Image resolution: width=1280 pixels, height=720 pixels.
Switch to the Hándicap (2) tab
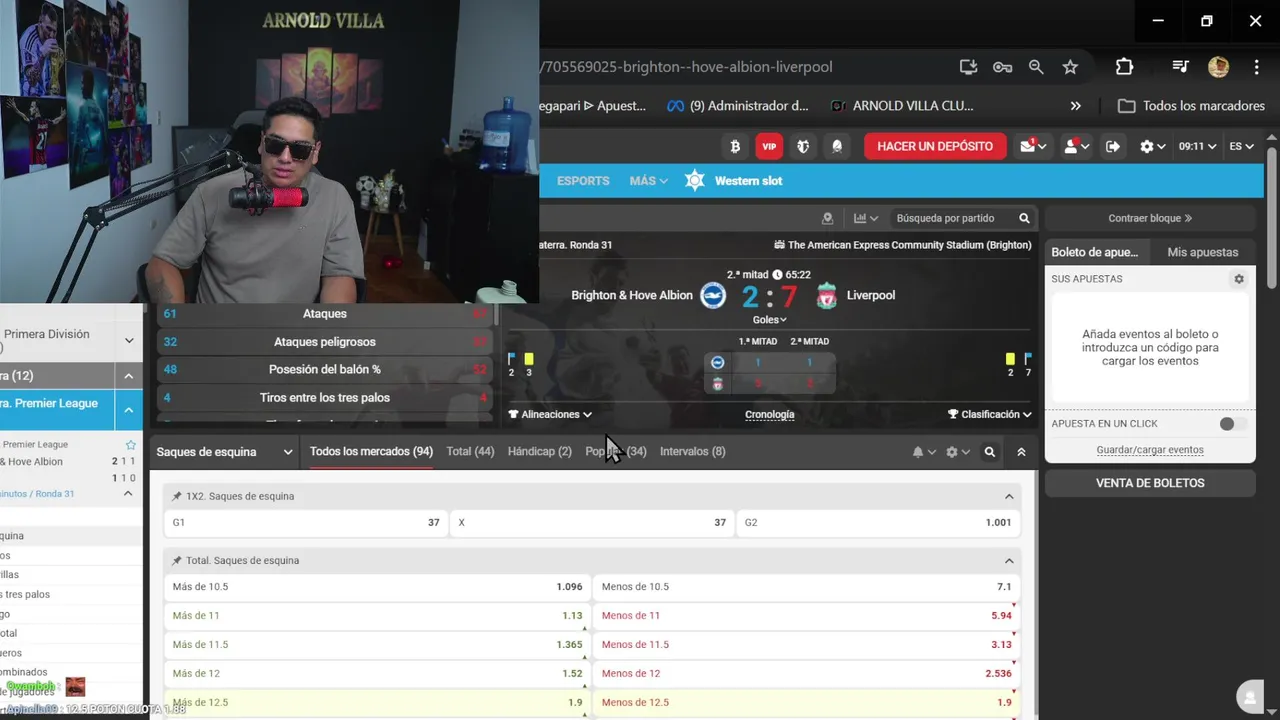click(x=540, y=452)
